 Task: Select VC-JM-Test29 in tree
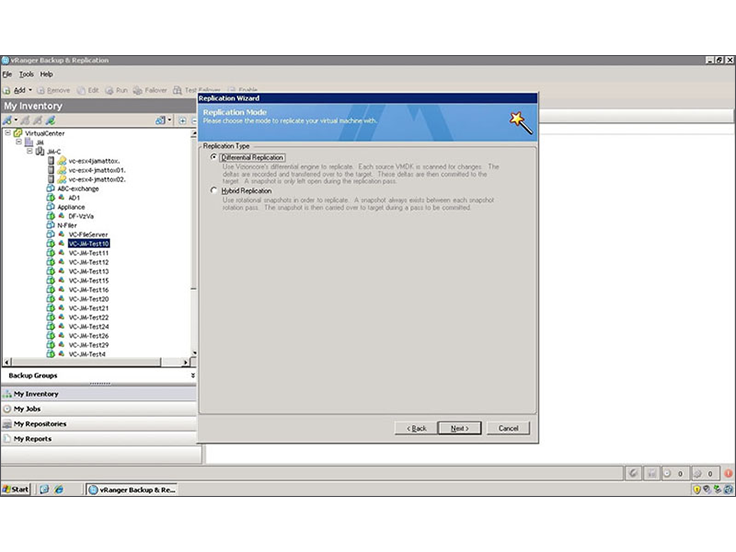click(89, 345)
